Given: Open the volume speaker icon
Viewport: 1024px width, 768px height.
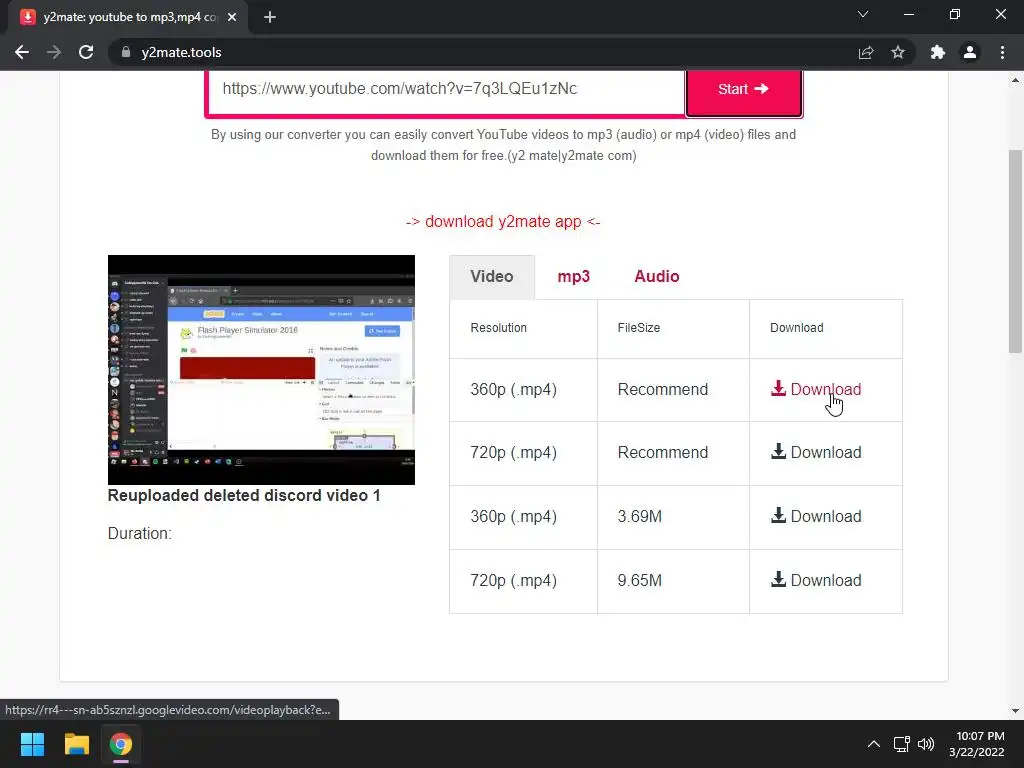Looking at the screenshot, I should tap(926, 744).
